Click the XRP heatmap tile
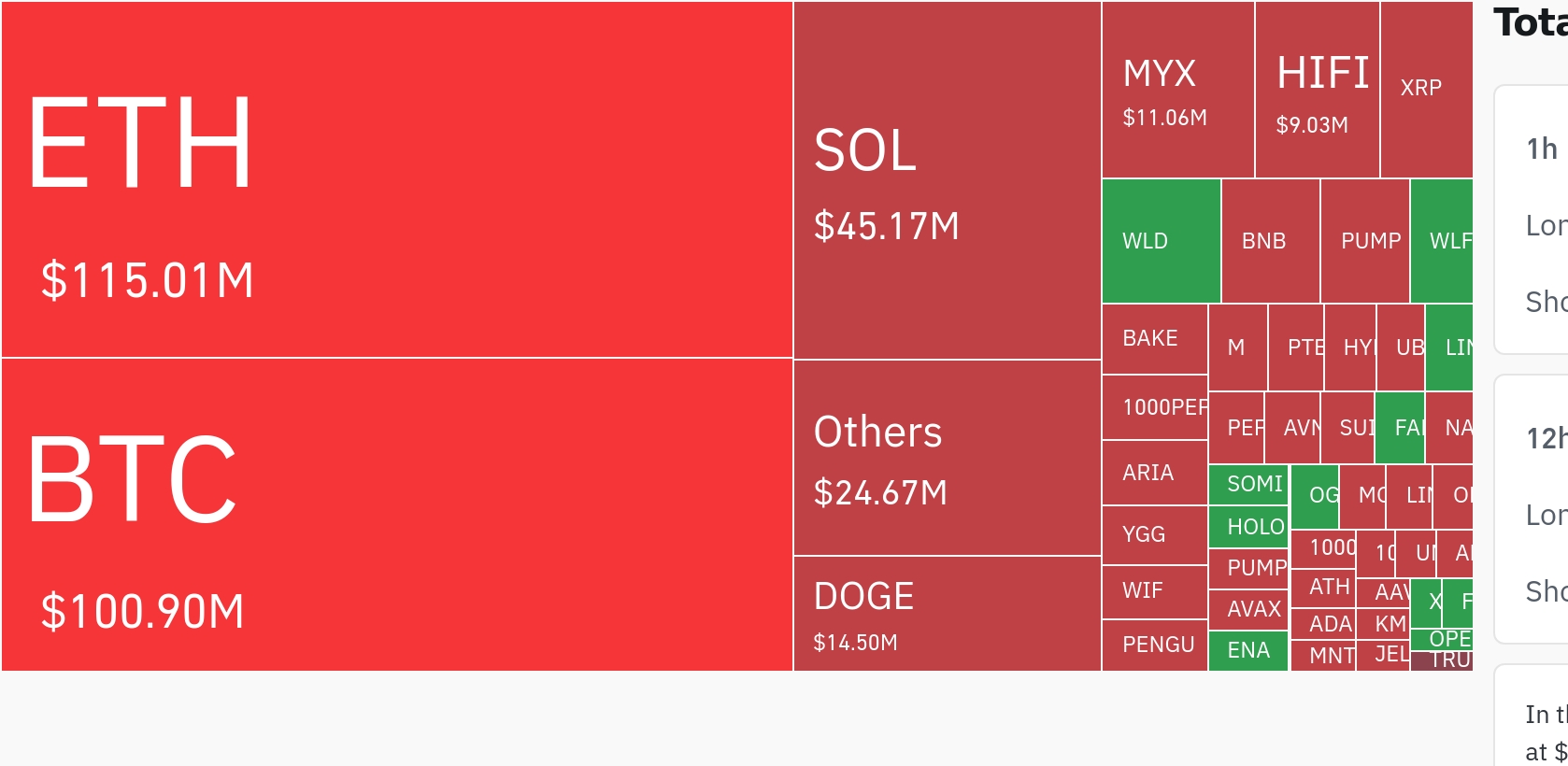 coord(1426,90)
